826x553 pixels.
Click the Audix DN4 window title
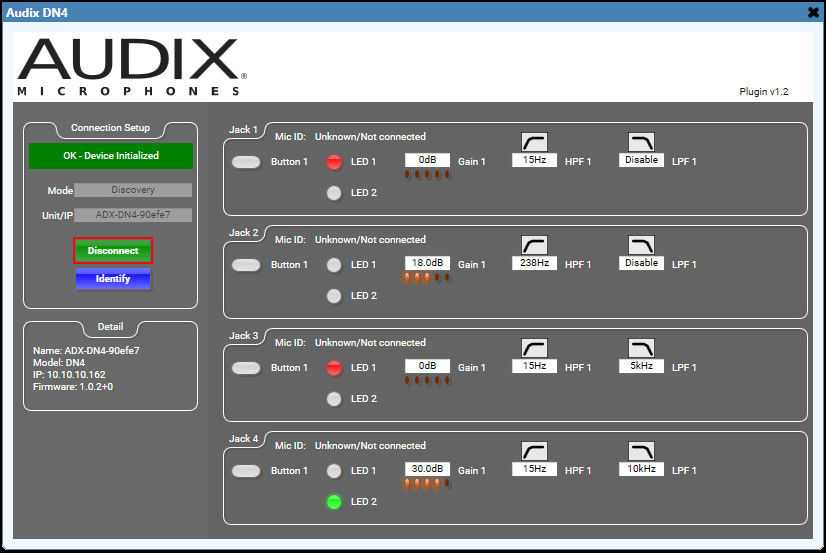37,13
